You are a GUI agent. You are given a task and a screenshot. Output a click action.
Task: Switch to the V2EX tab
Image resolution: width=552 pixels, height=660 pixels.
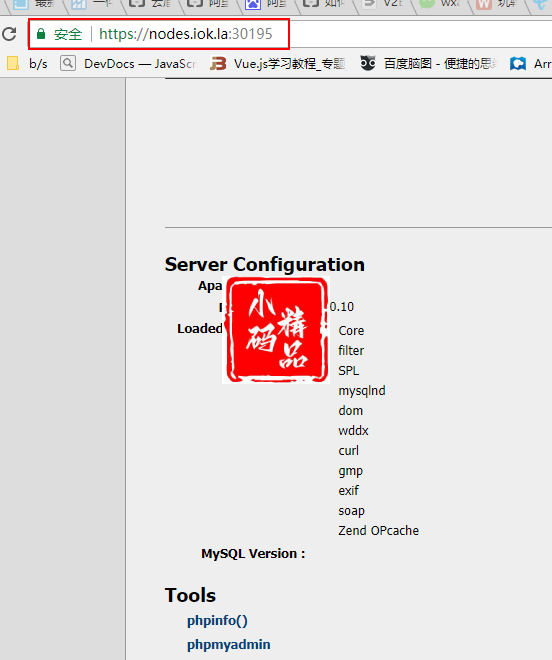tap(381, 4)
